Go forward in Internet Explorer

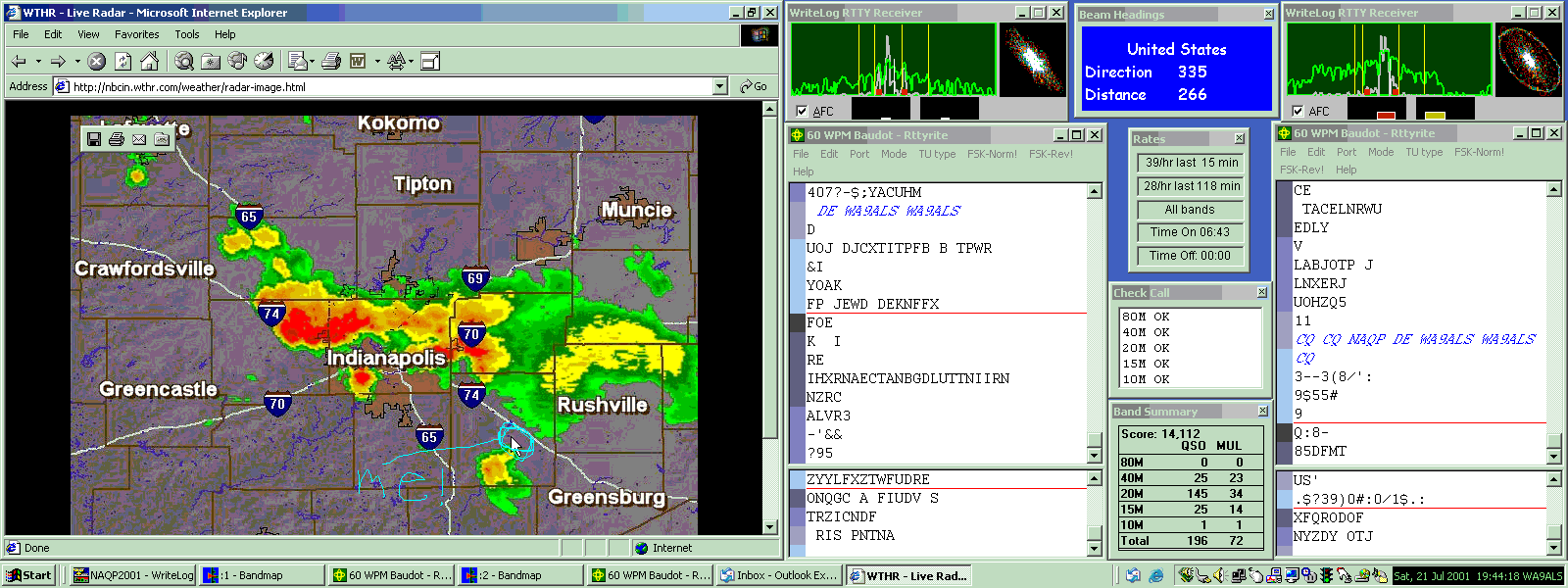(x=58, y=61)
